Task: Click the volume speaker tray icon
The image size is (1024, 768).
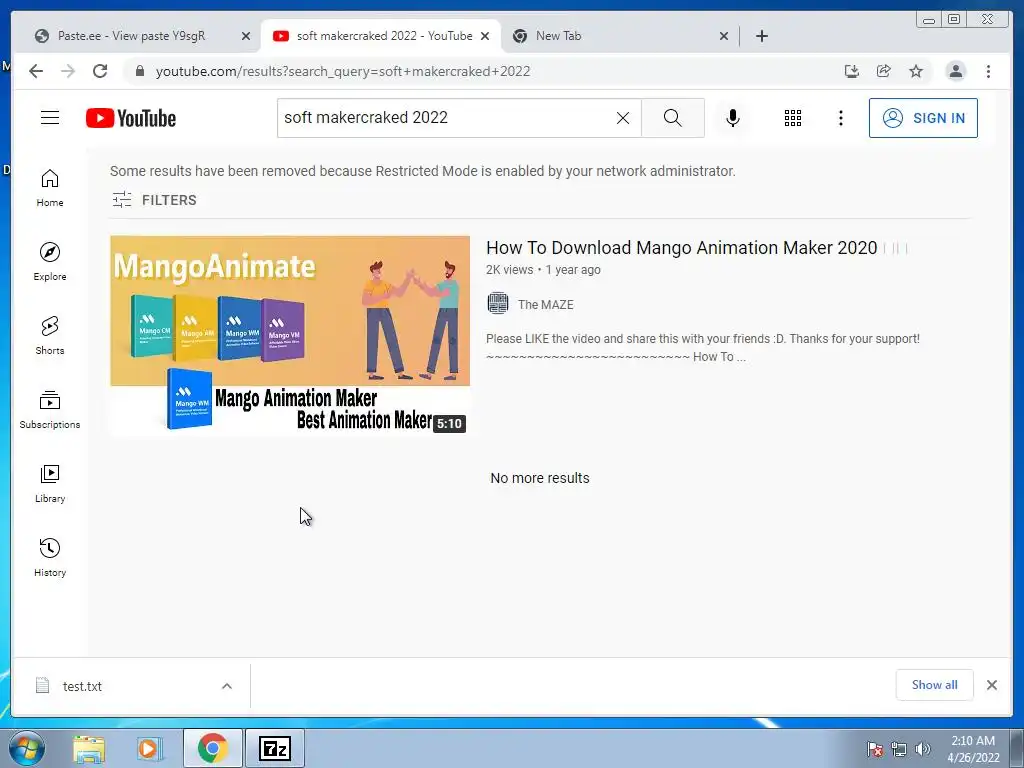Action: [923, 749]
